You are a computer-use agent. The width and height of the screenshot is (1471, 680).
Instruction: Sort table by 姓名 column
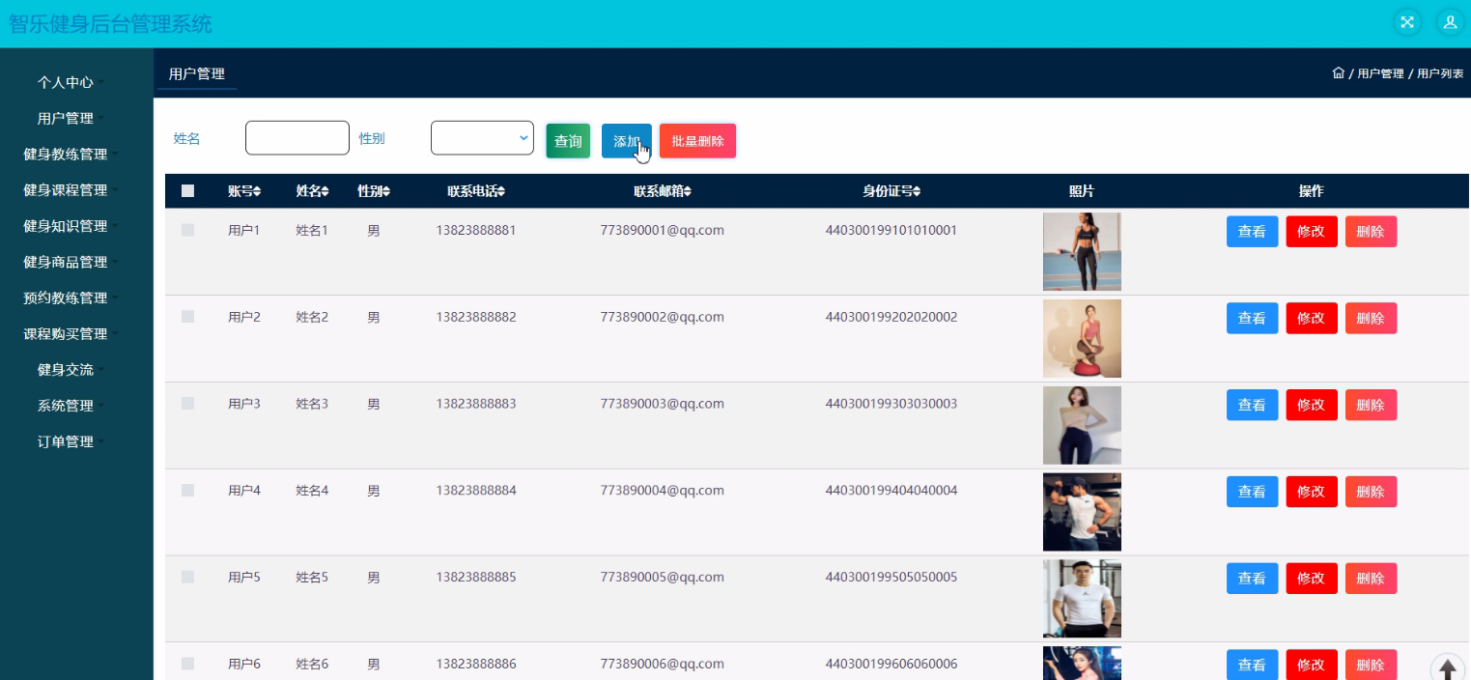coord(312,191)
